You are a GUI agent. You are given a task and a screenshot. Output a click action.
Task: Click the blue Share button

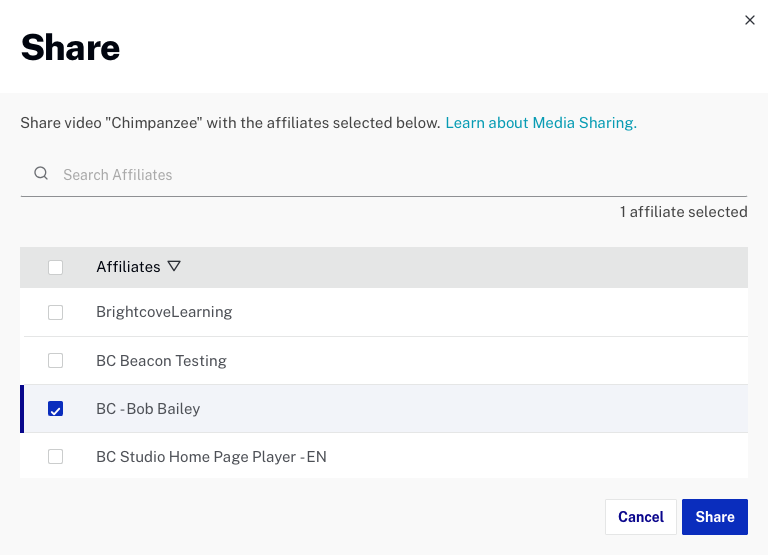pyautogui.click(x=714, y=517)
